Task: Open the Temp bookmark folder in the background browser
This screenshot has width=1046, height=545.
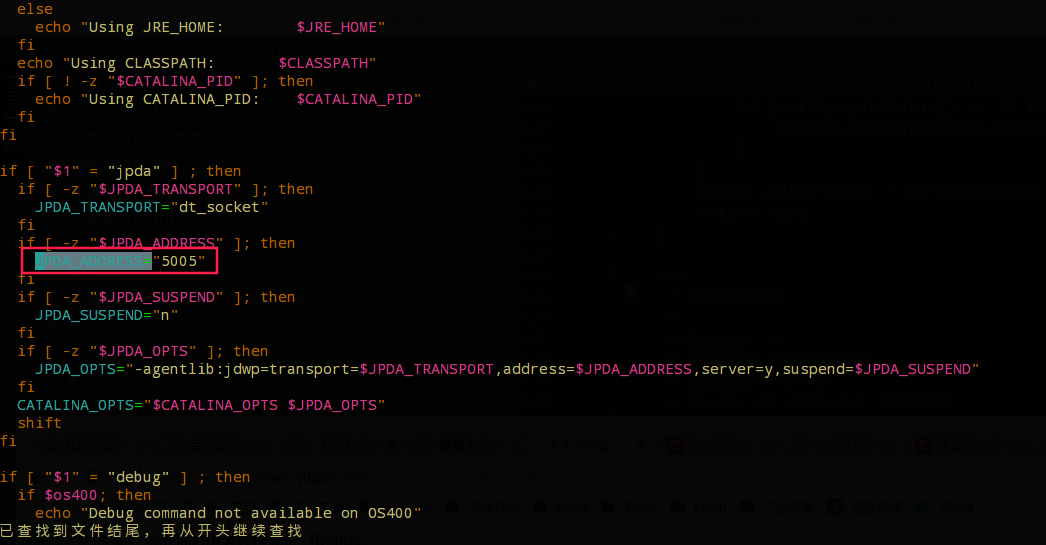Action: [x=632, y=508]
